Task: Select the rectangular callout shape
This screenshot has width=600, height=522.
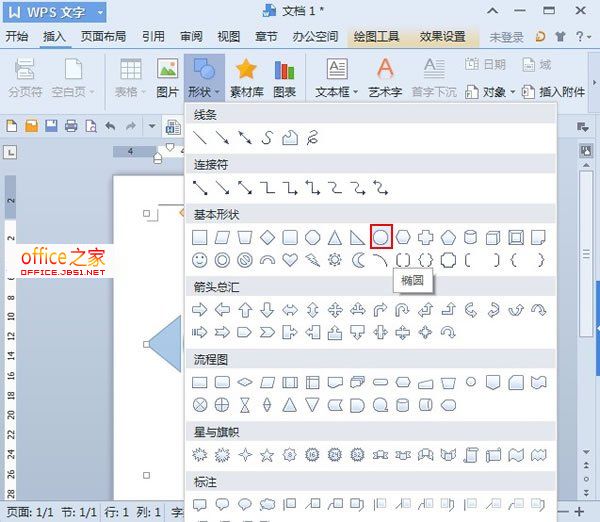Action: [x=200, y=505]
